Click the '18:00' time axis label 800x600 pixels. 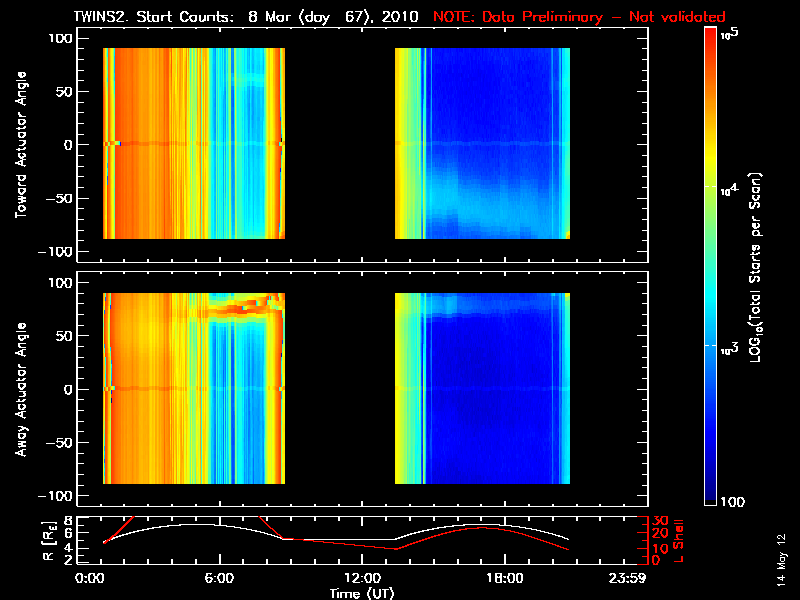point(505,579)
